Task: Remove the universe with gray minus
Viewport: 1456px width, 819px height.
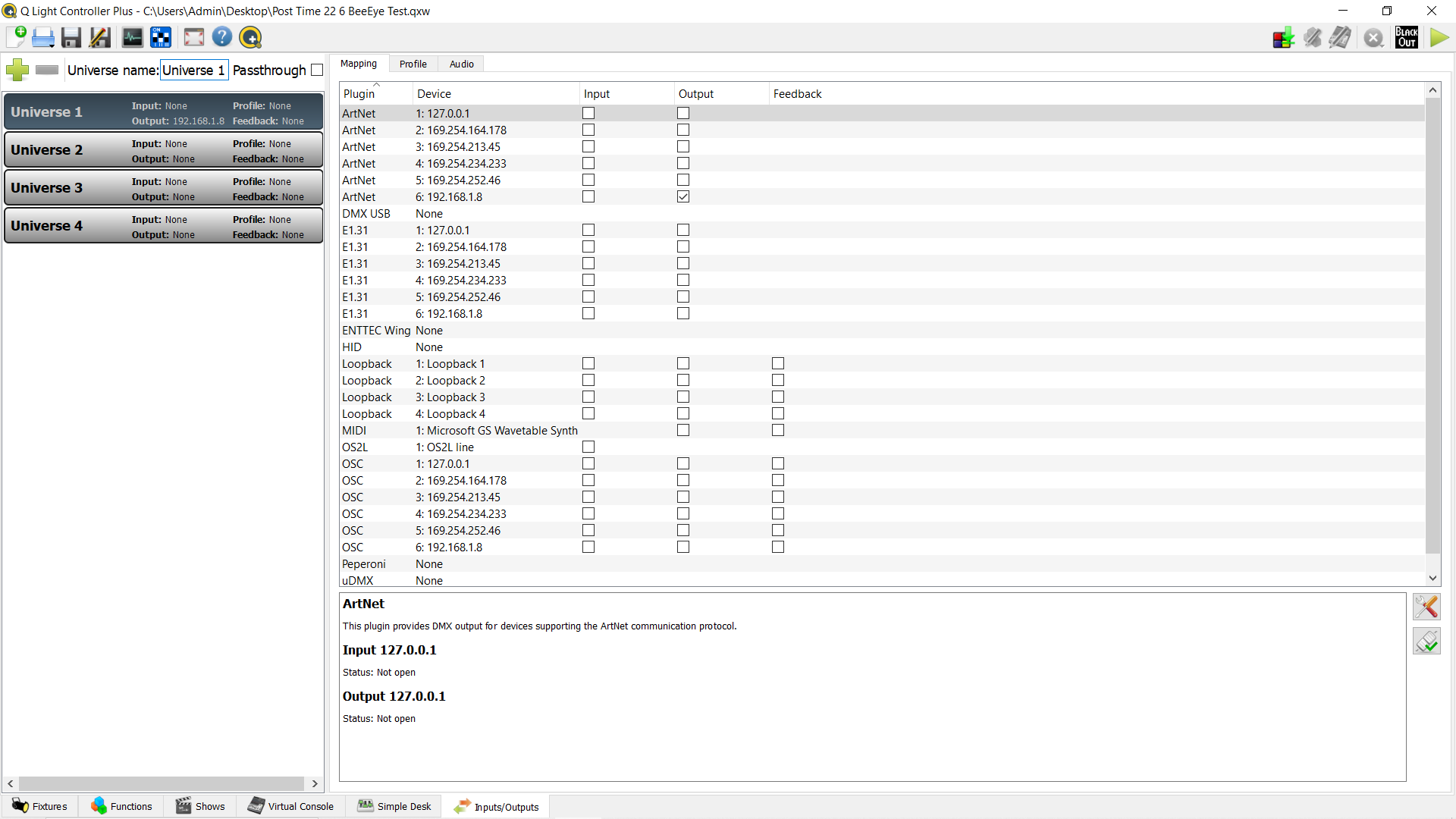Action: click(47, 70)
